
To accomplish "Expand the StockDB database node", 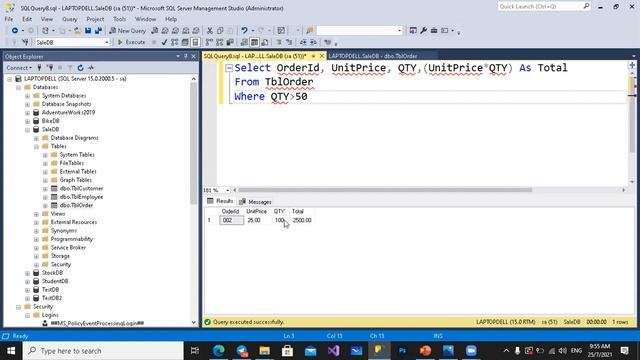I will [x=27, y=273].
